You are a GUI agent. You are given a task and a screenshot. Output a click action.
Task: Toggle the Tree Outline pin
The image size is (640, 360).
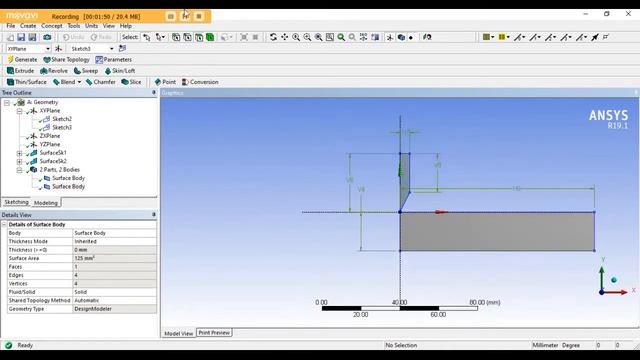(x=154, y=93)
